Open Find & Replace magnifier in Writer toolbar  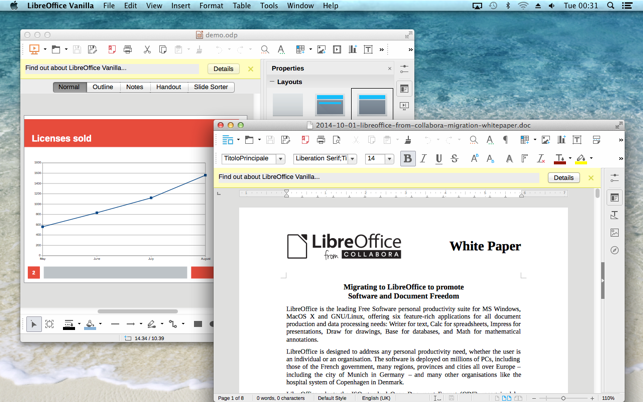[x=474, y=140]
